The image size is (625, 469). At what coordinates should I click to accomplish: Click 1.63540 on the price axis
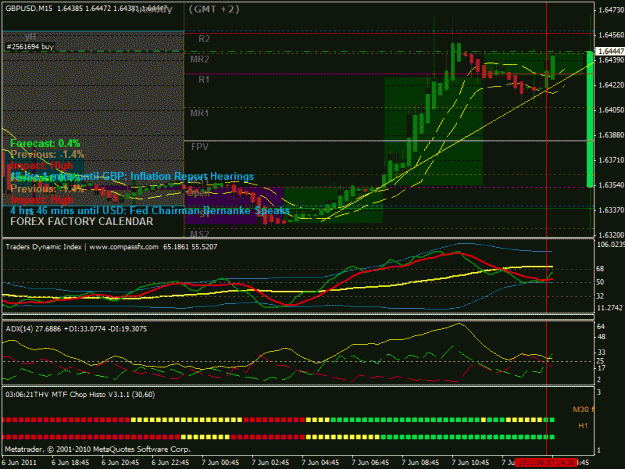pyautogui.click(x=611, y=185)
